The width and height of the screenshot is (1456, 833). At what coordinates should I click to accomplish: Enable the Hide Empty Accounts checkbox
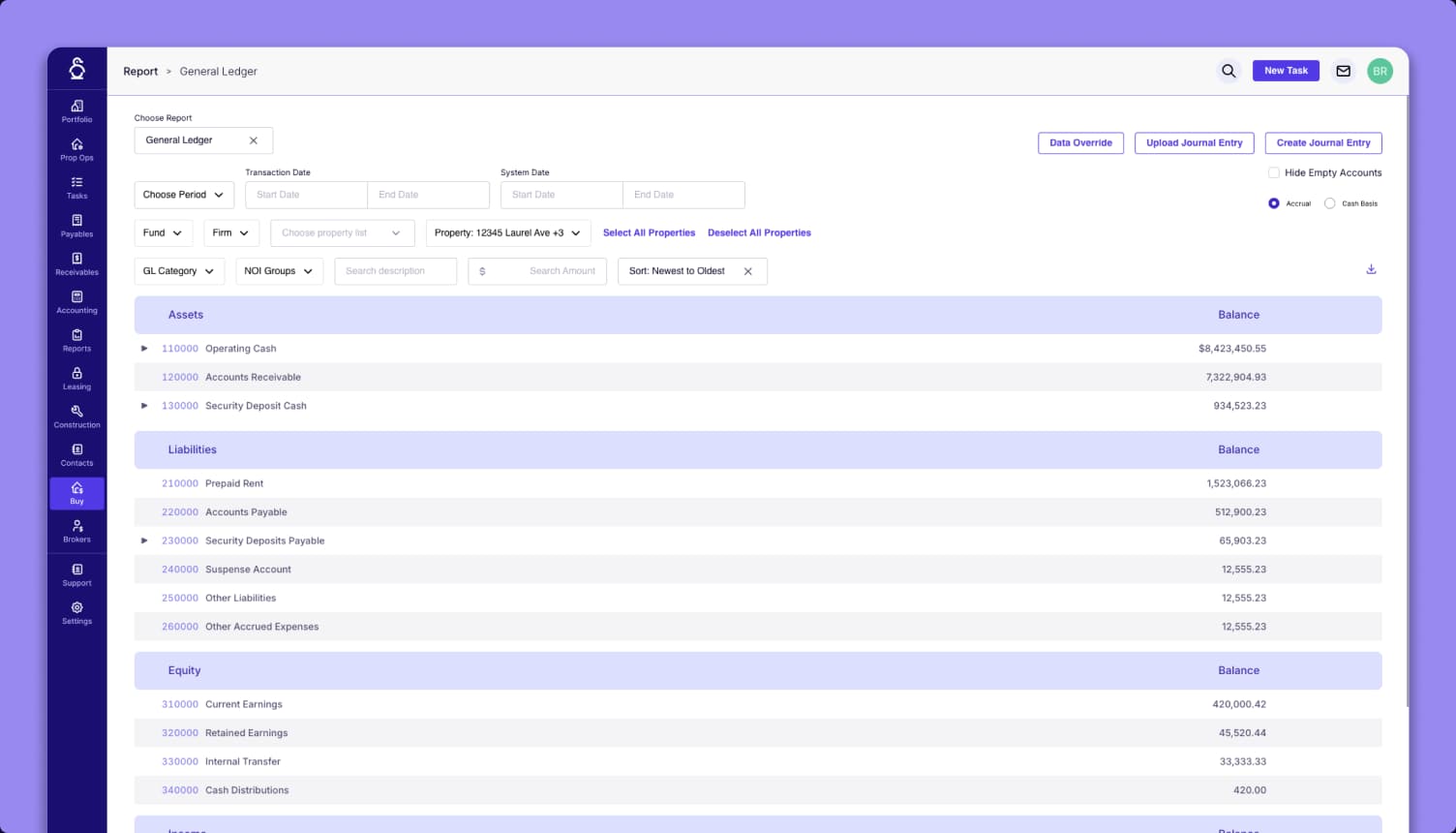pyautogui.click(x=1274, y=171)
